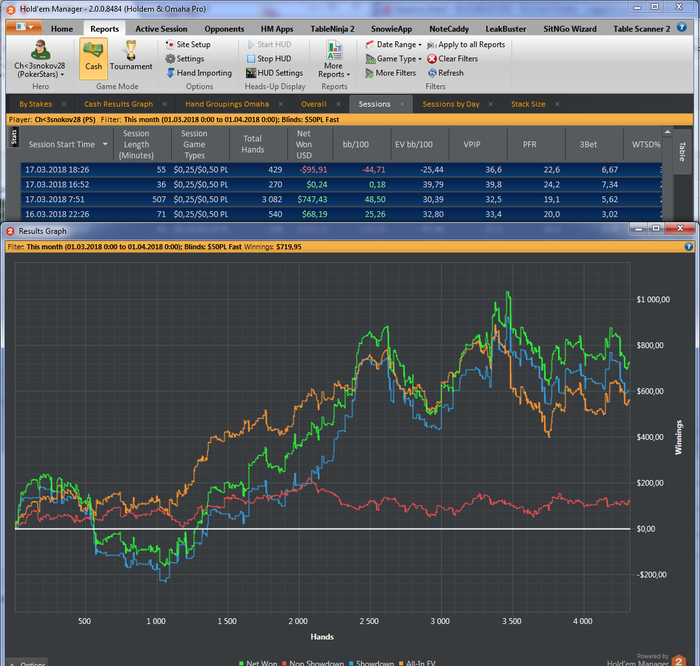The width and height of the screenshot is (700, 666).
Task: Click the sessions table scroll-up arrow
Action: pos(667,132)
